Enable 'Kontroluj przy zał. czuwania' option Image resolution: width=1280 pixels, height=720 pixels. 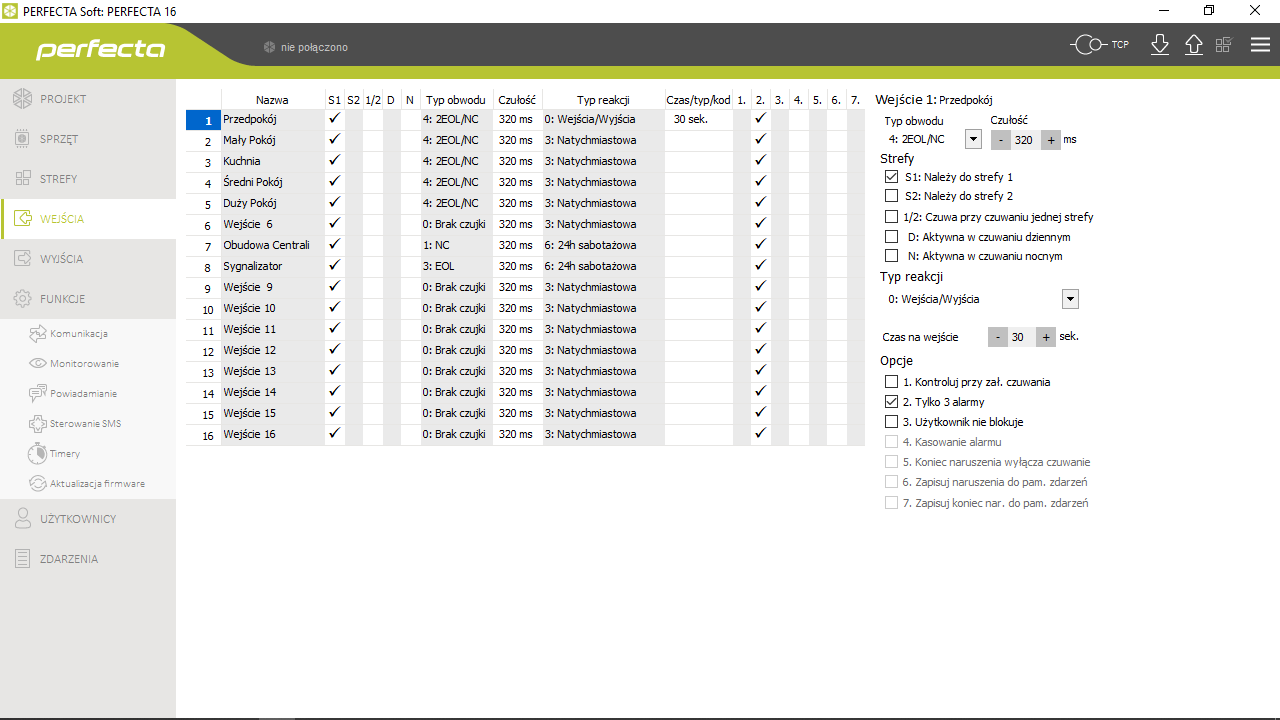(x=892, y=382)
